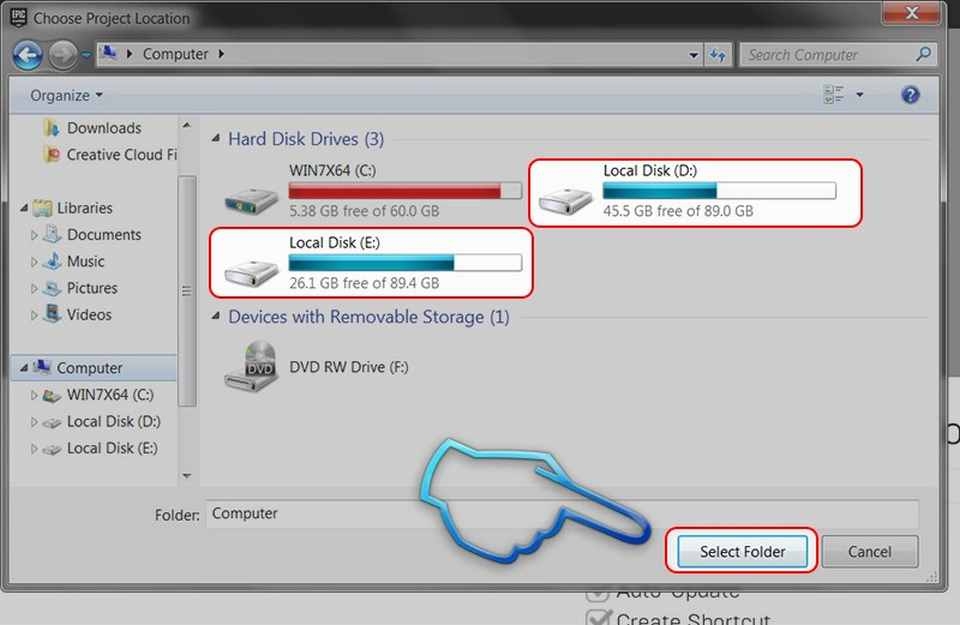Collapse the Computer tree node
Screen dimensions: 960x625
(x=24, y=368)
